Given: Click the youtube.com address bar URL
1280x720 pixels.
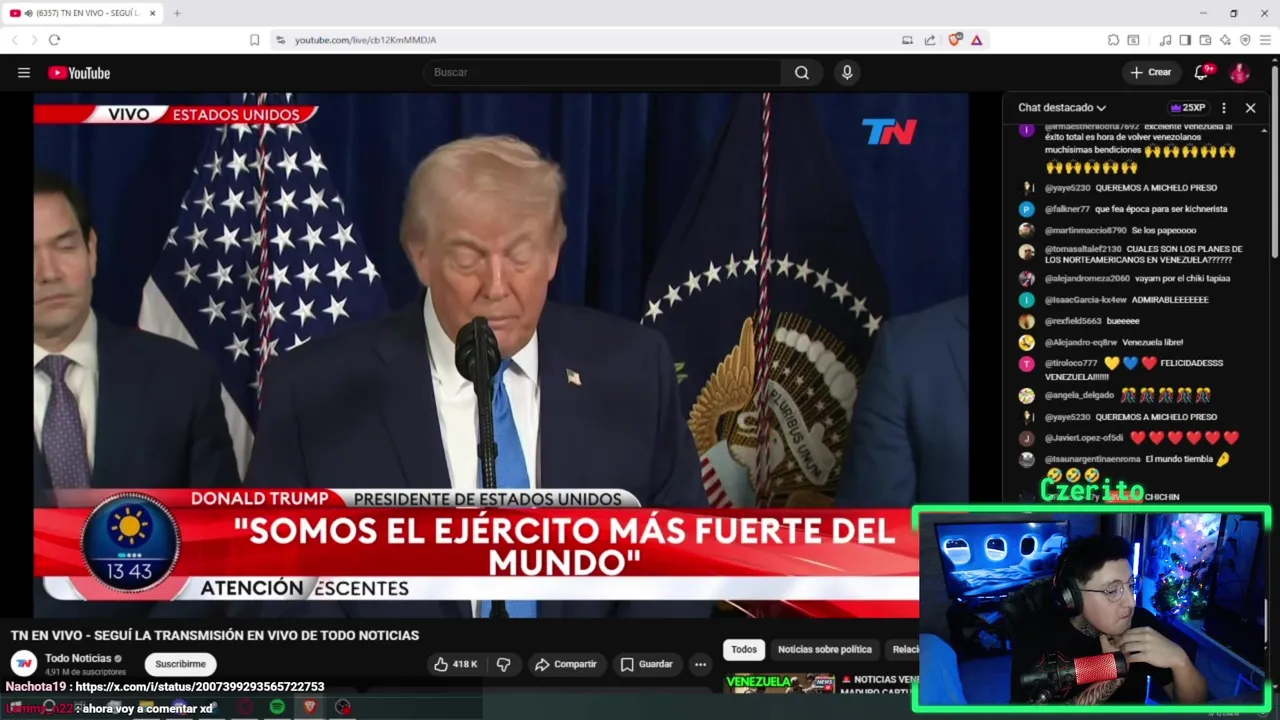Looking at the screenshot, I should point(365,40).
